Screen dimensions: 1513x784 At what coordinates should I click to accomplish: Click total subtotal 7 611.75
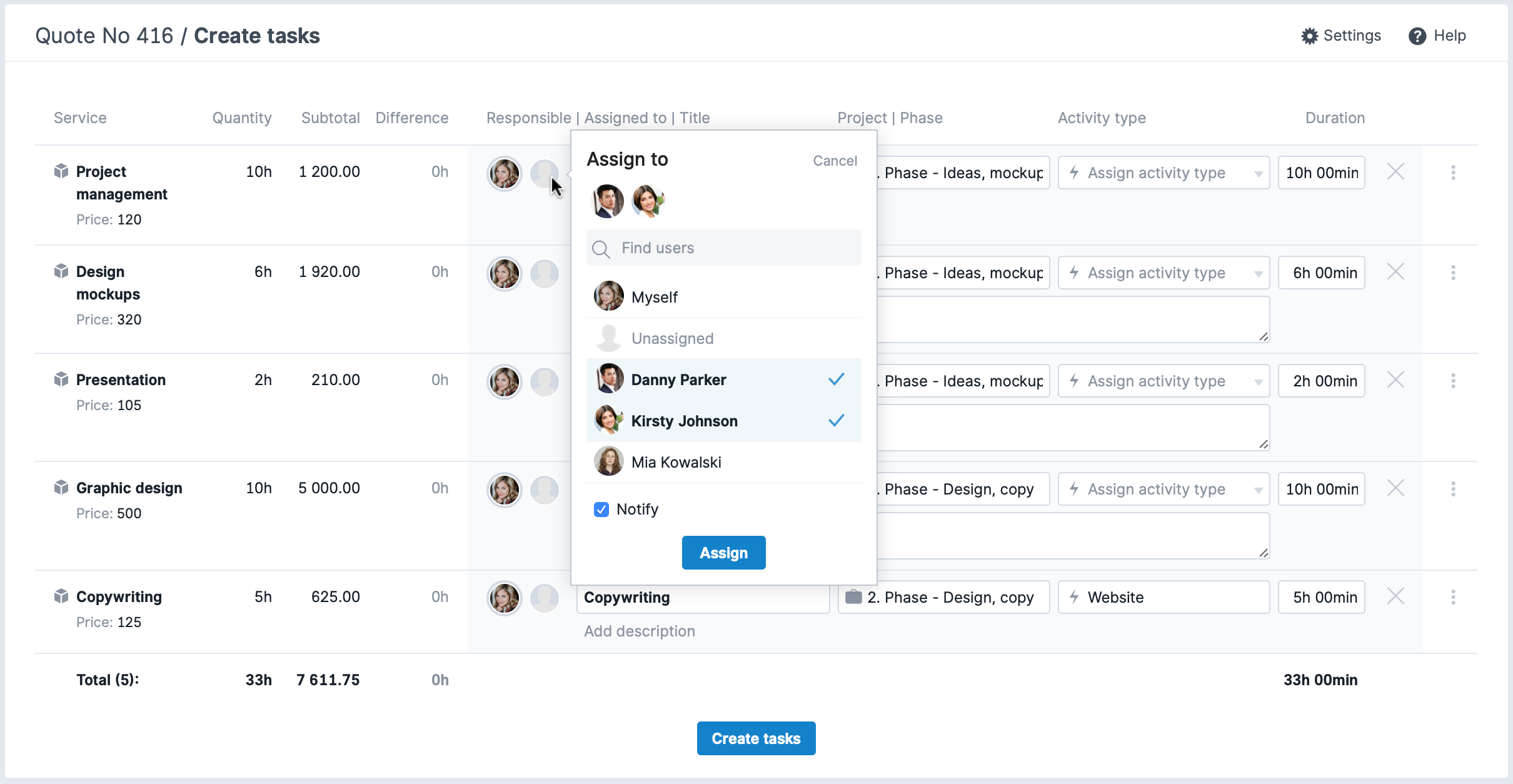pyautogui.click(x=328, y=680)
